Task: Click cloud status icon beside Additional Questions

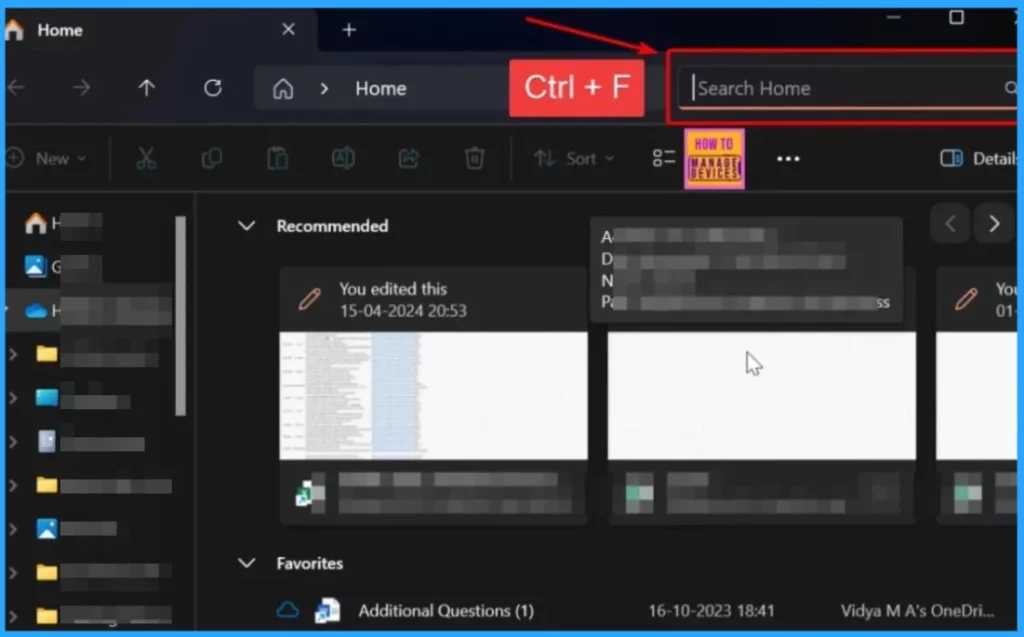Action: point(287,610)
